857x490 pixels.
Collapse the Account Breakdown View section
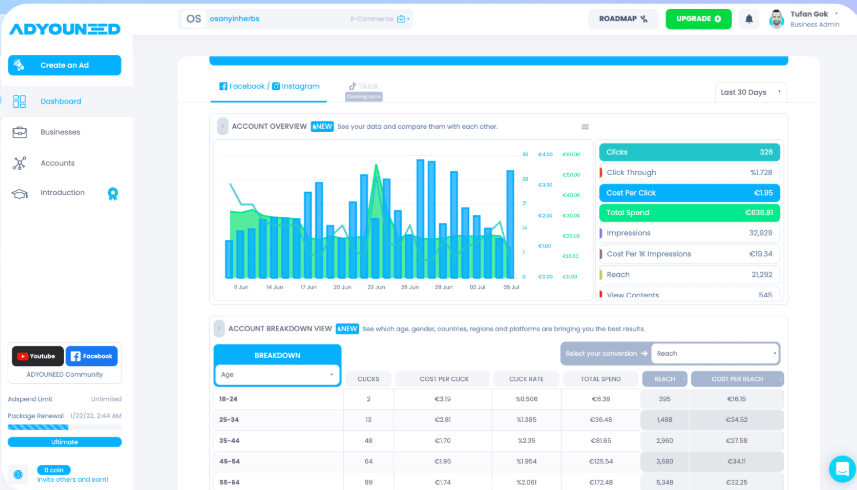219,328
